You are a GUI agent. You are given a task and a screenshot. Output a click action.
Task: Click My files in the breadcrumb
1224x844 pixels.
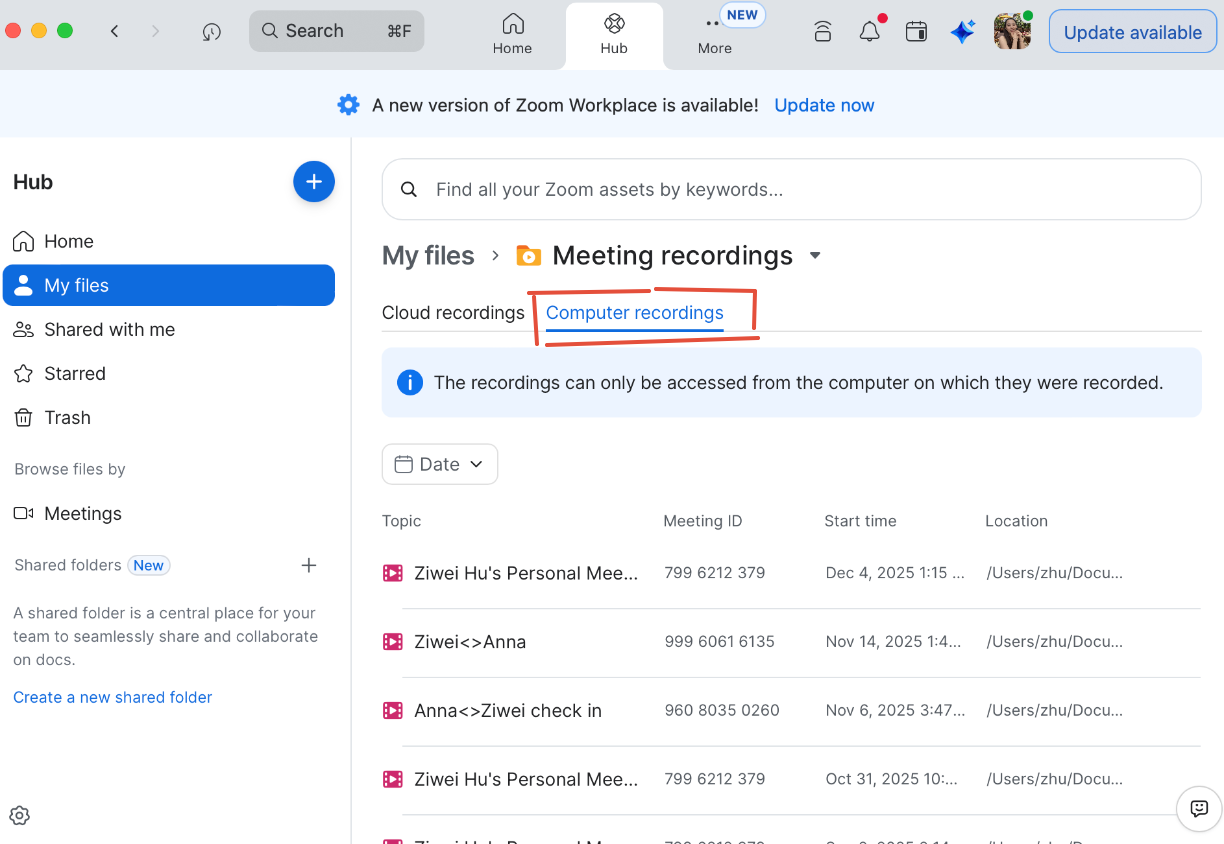click(428, 256)
